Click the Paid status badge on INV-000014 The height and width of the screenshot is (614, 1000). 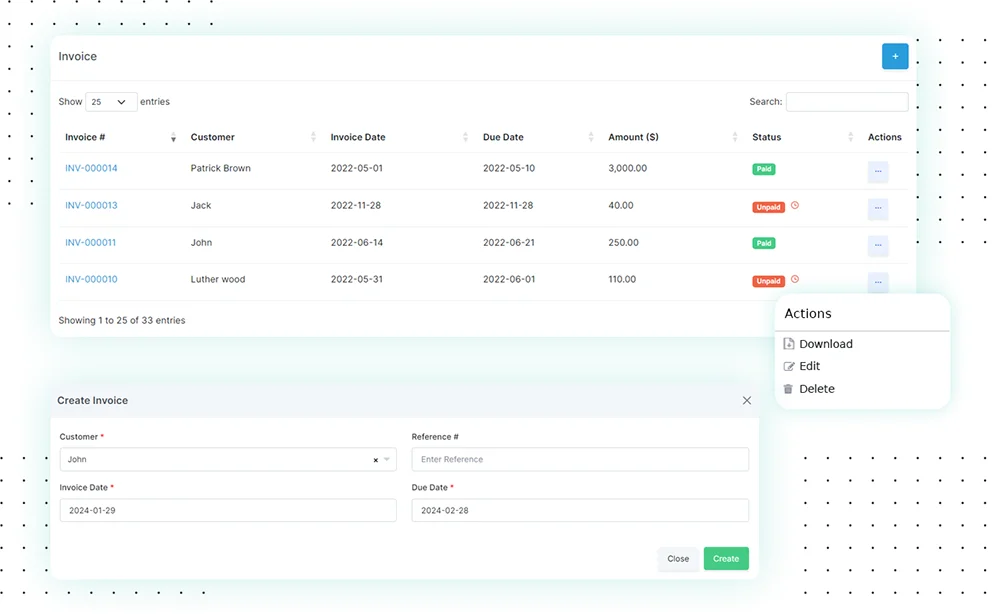(764, 169)
